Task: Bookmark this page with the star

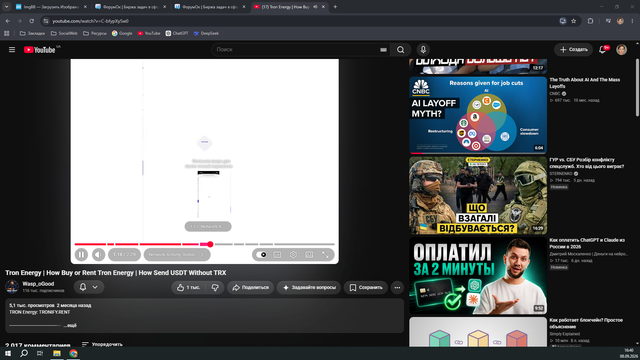Action: [x=573, y=21]
